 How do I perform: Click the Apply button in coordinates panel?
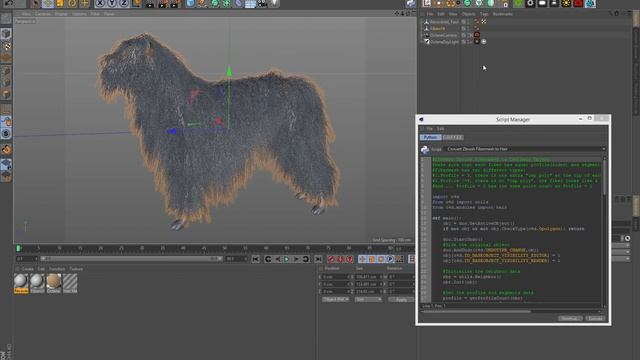(x=401, y=299)
